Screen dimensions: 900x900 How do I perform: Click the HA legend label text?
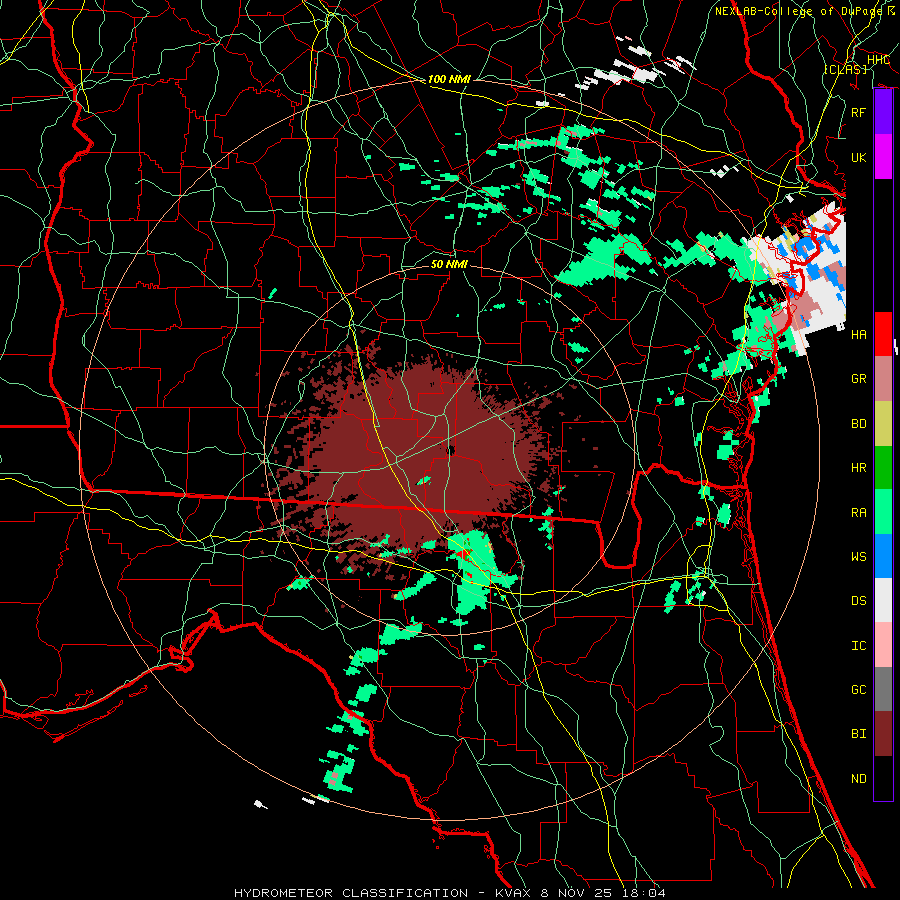click(858, 334)
